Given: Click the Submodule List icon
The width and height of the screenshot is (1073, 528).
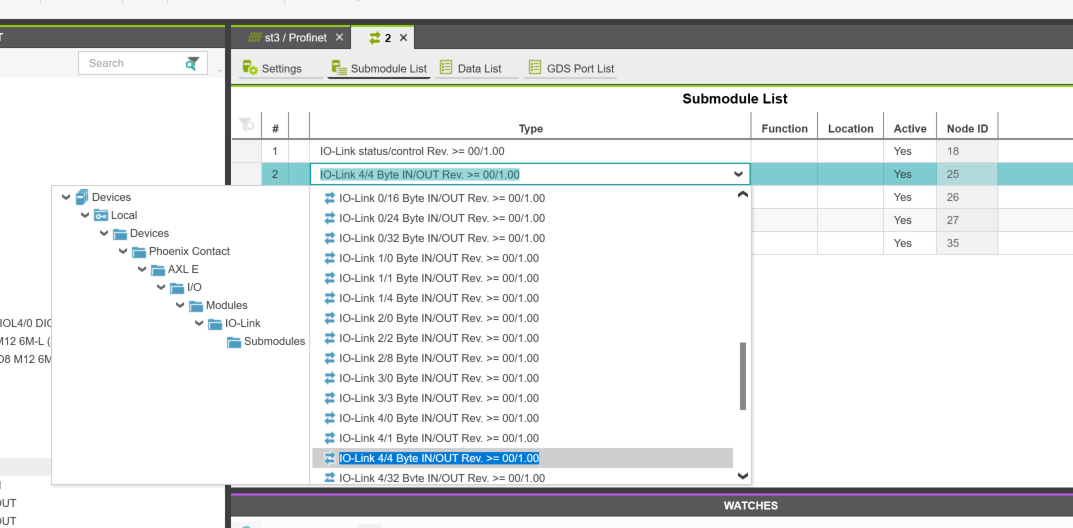Looking at the screenshot, I should (339, 68).
